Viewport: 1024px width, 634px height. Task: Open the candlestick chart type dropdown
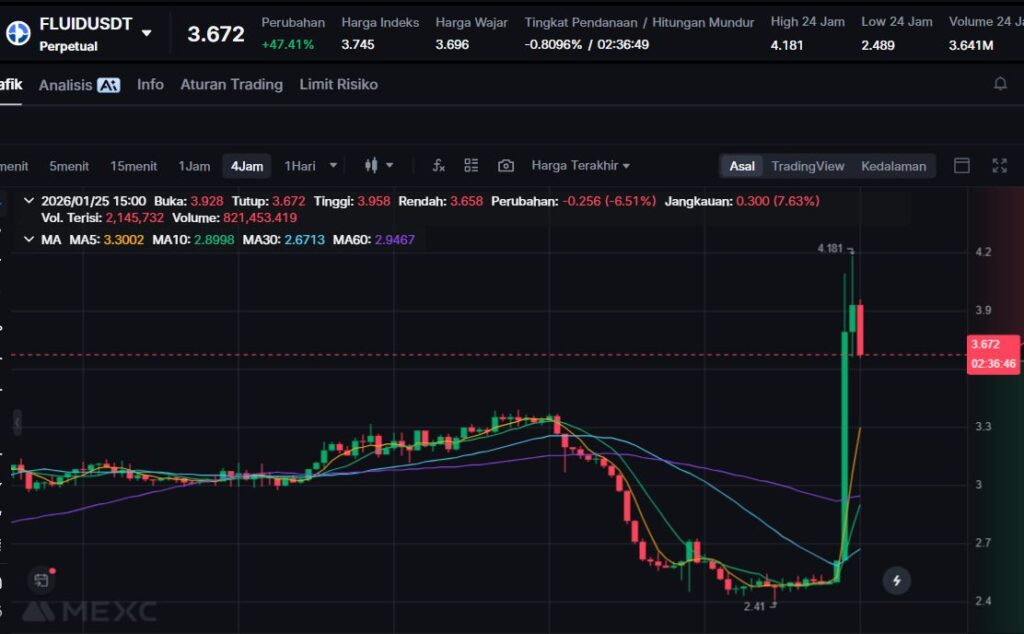pyautogui.click(x=379, y=166)
